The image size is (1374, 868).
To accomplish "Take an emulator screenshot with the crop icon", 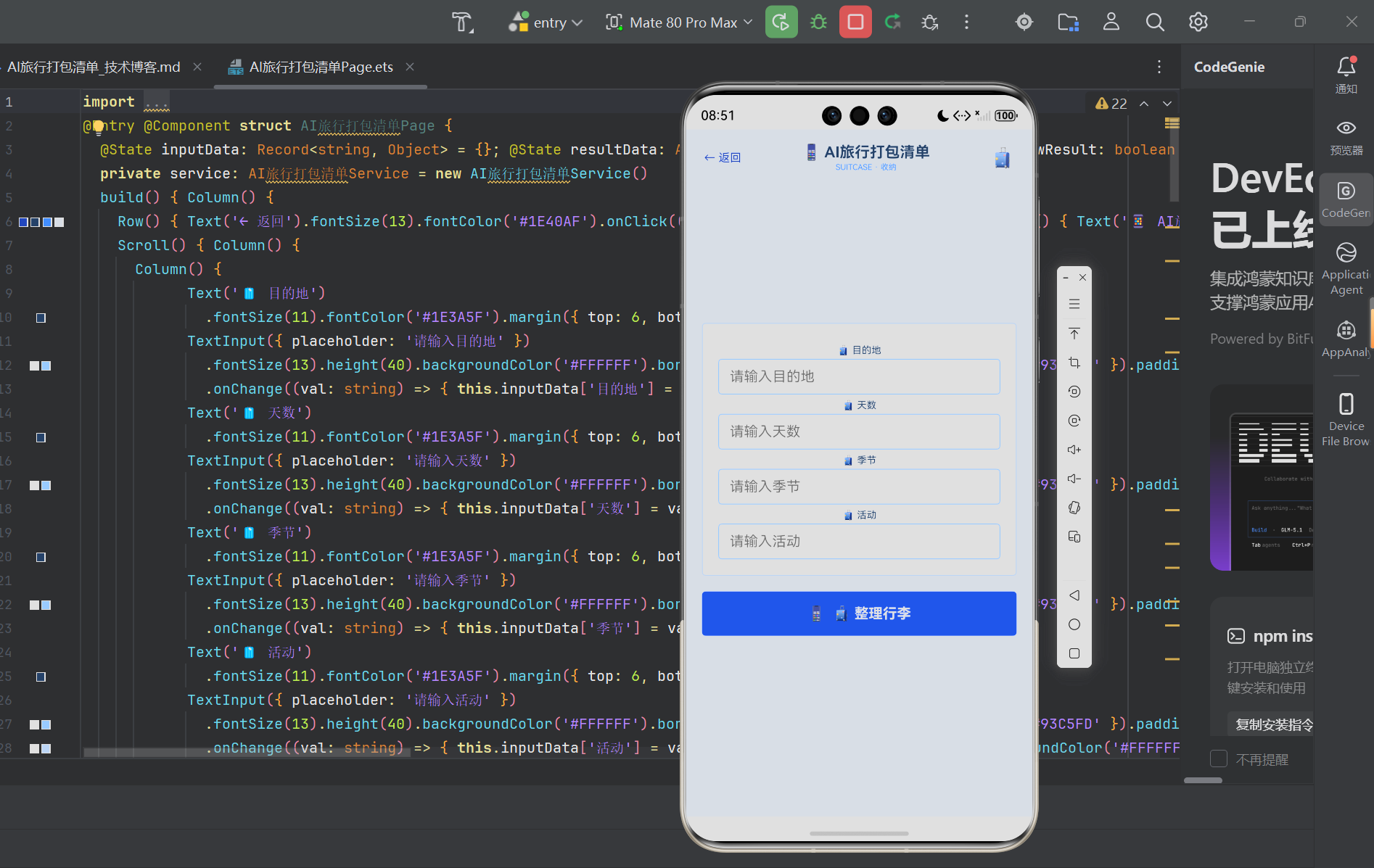I will click(x=1074, y=363).
